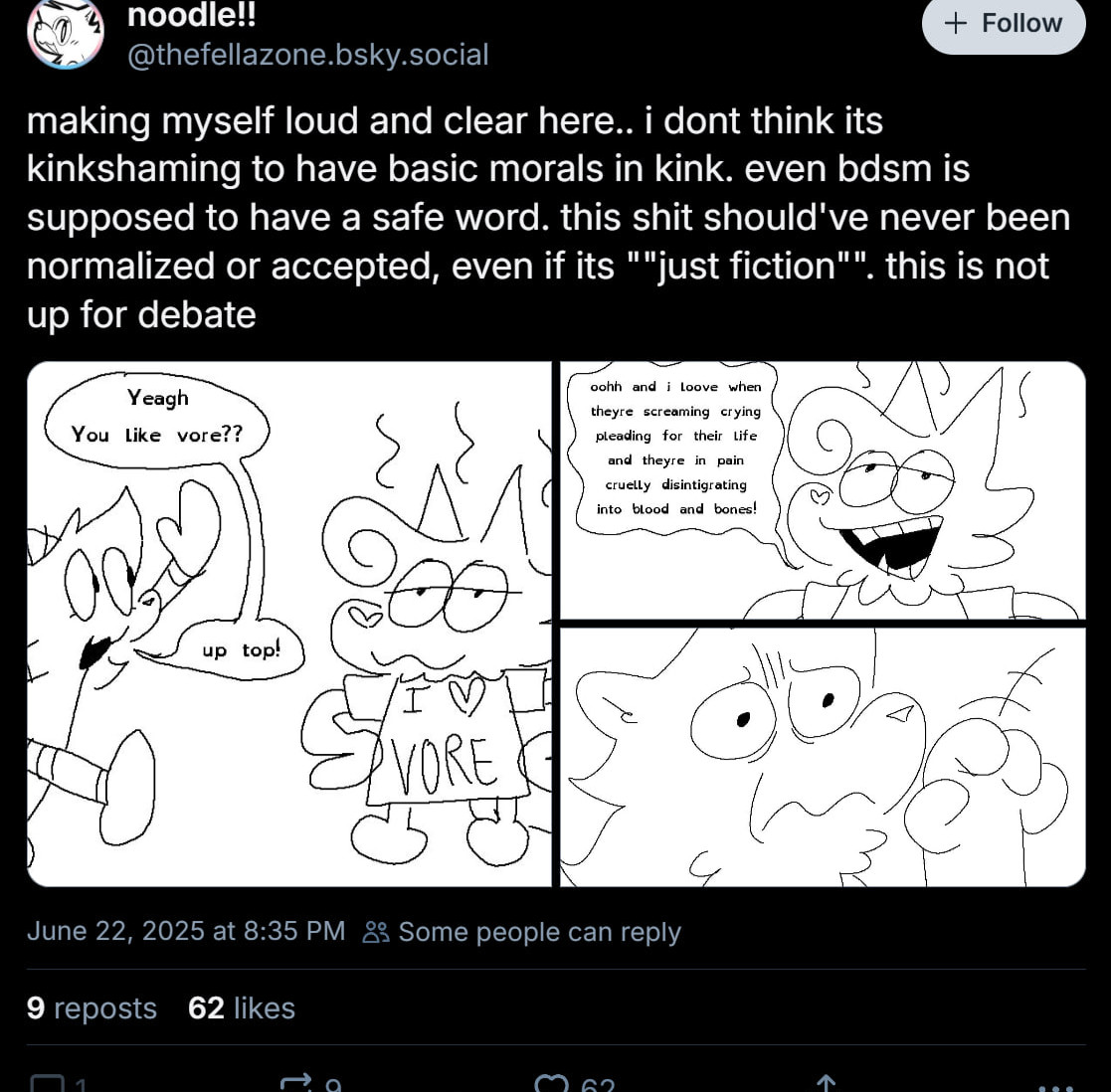Image resolution: width=1111 pixels, height=1092 pixels.
Task: Open the shocked character comic panel
Action: pyautogui.click(x=823, y=757)
